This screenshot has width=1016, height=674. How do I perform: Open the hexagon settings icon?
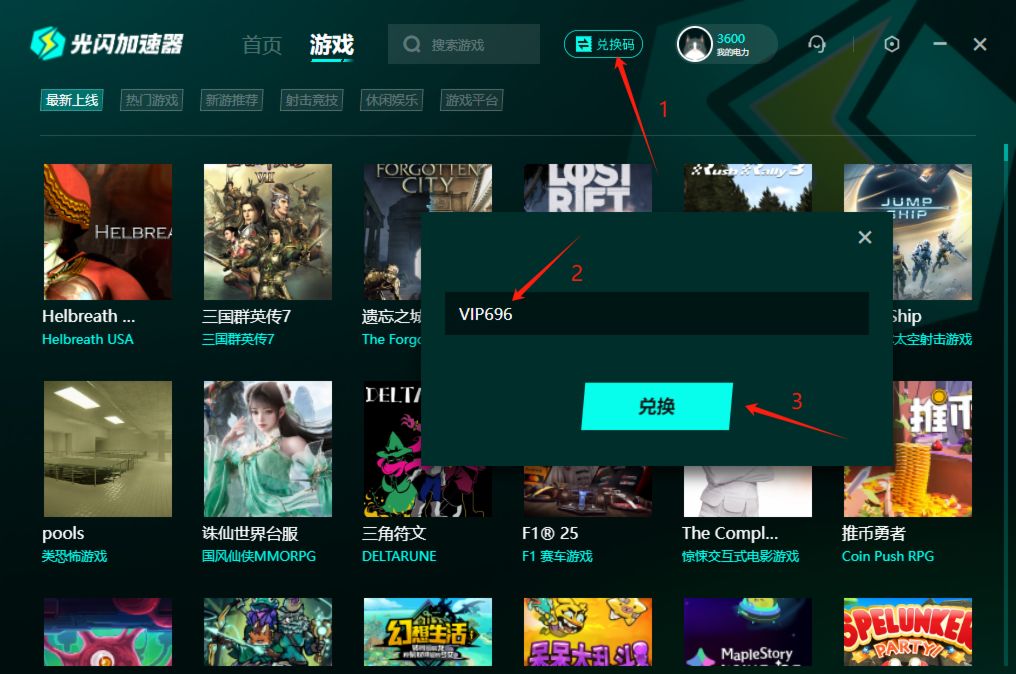click(892, 44)
